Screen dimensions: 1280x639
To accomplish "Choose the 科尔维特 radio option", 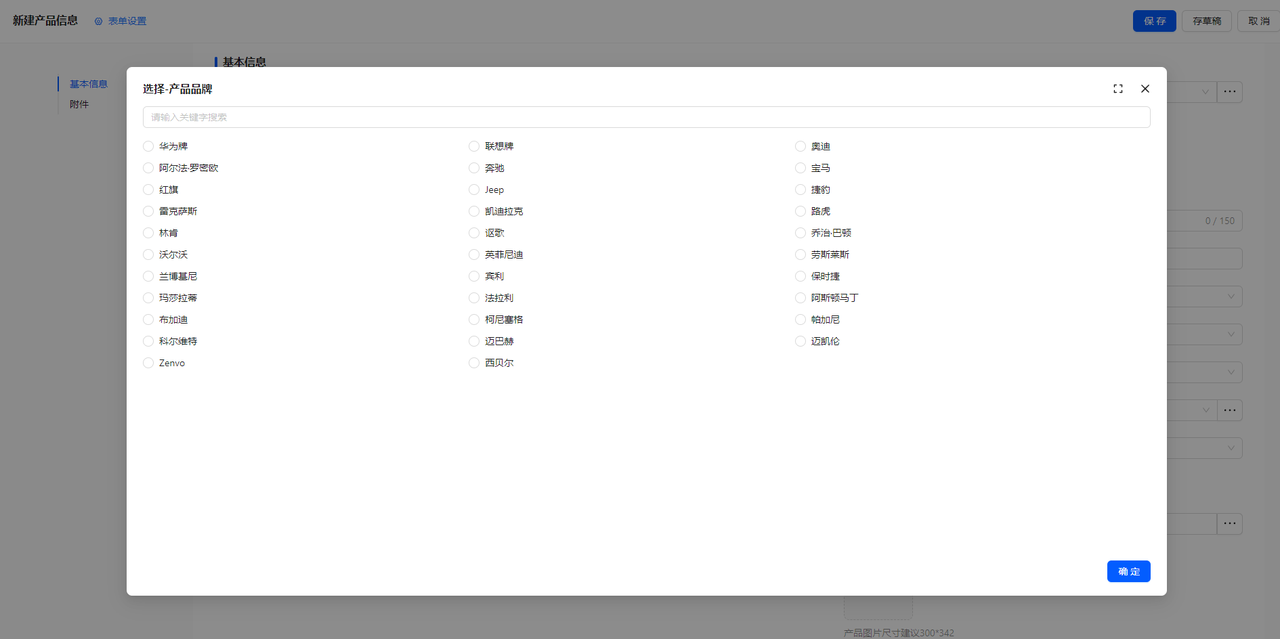I will [x=149, y=341].
